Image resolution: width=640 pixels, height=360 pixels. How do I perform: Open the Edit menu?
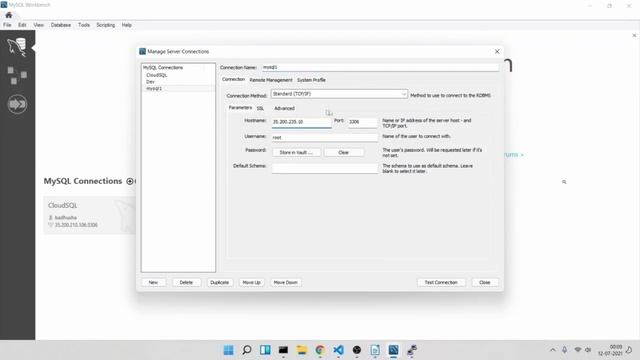(22, 25)
